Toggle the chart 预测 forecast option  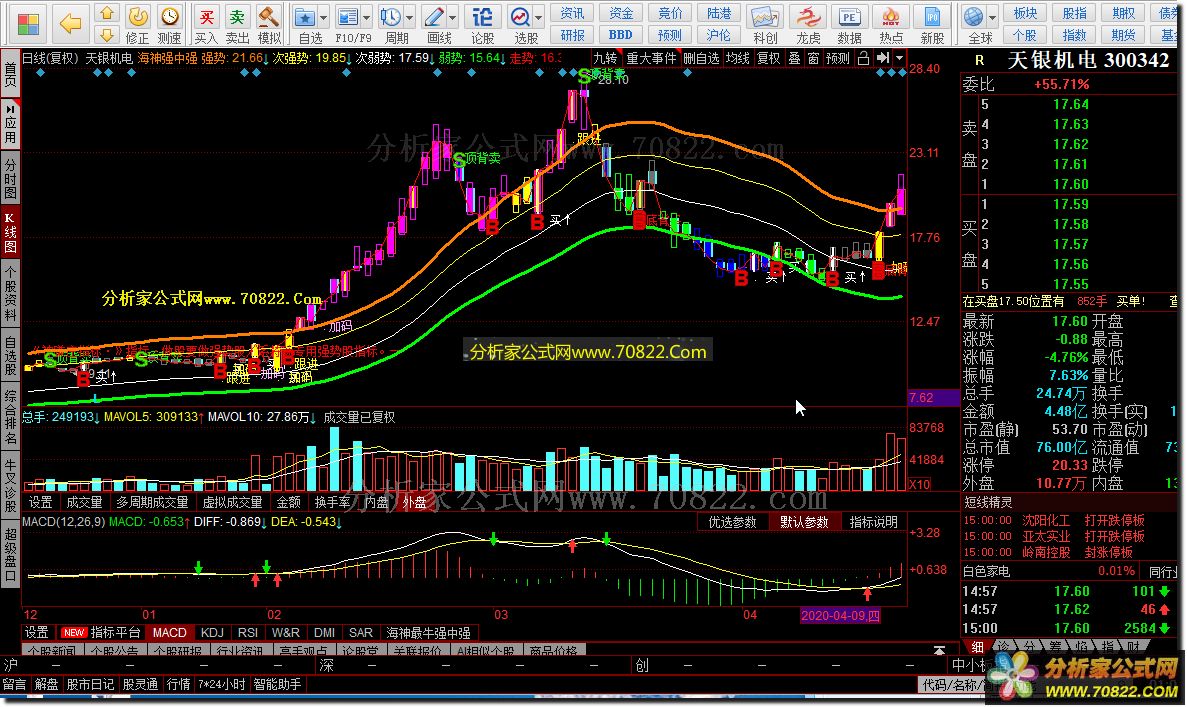(838, 58)
